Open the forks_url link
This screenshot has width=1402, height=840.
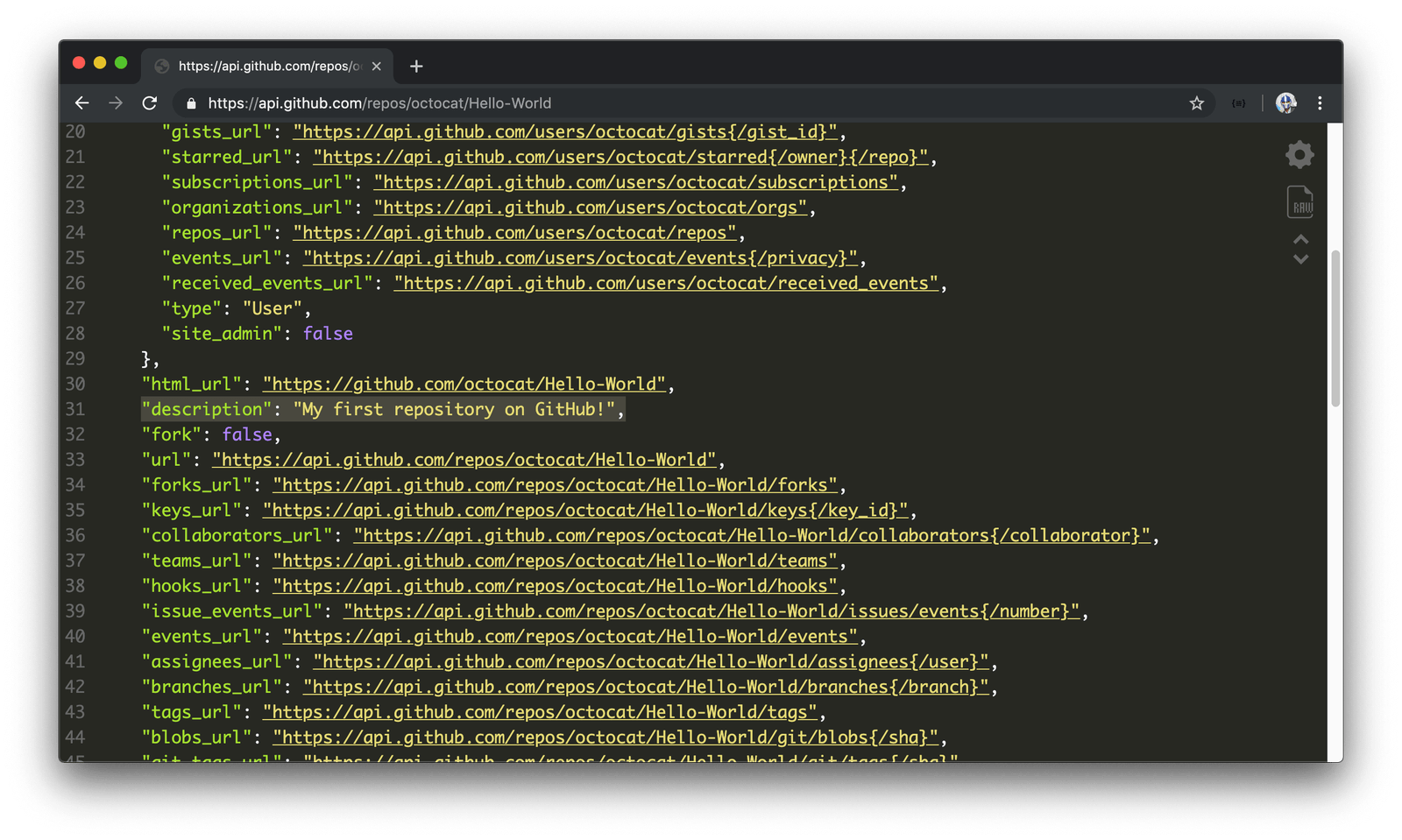tap(556, 485)
